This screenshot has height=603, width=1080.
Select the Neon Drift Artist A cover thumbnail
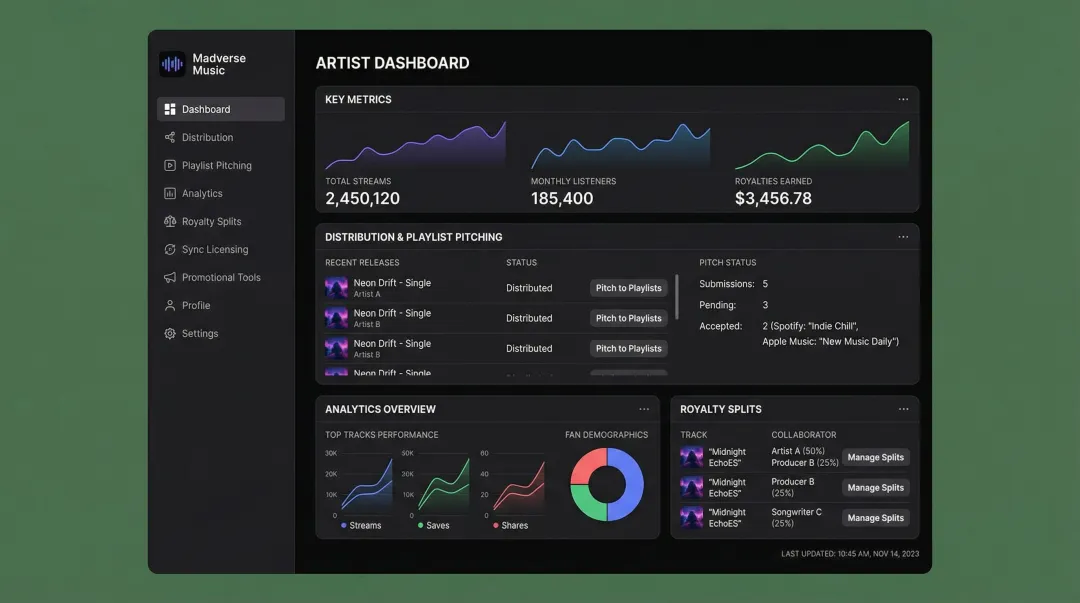coord(336,288)
